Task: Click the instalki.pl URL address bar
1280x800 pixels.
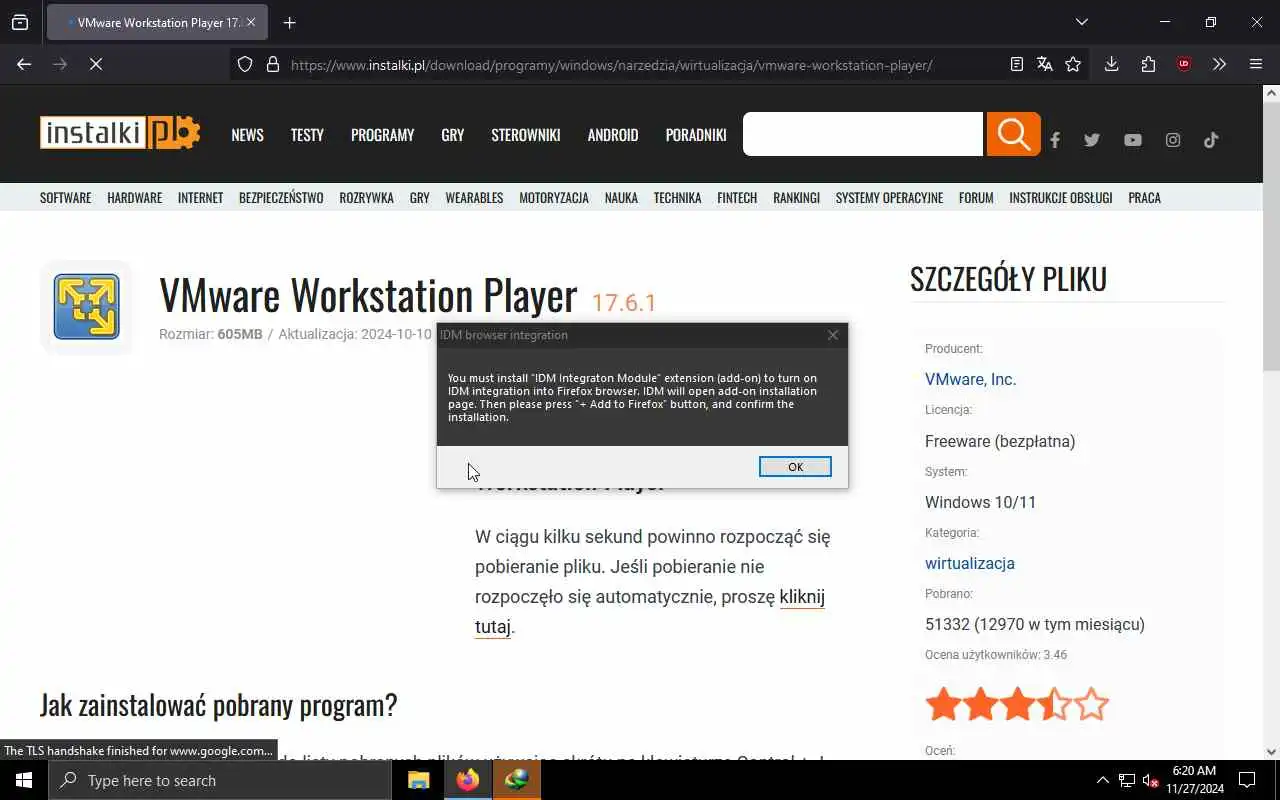Action: point(611,65)
